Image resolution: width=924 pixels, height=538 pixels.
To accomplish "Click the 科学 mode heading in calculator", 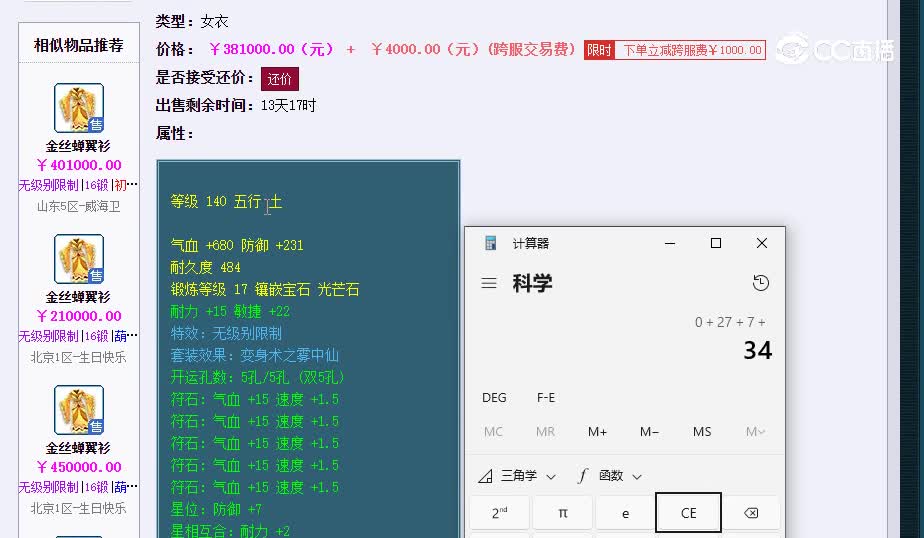I will tap(532, 283).
